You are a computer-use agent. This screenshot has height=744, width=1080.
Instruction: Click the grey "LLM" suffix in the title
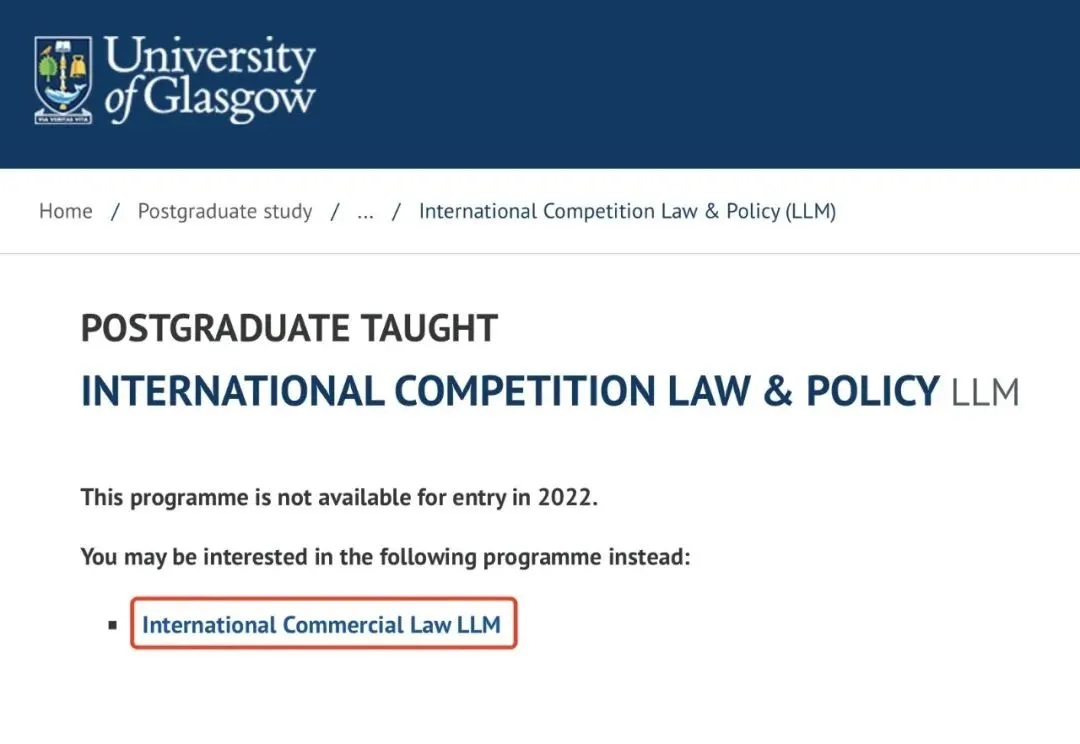tap(985, 393)
